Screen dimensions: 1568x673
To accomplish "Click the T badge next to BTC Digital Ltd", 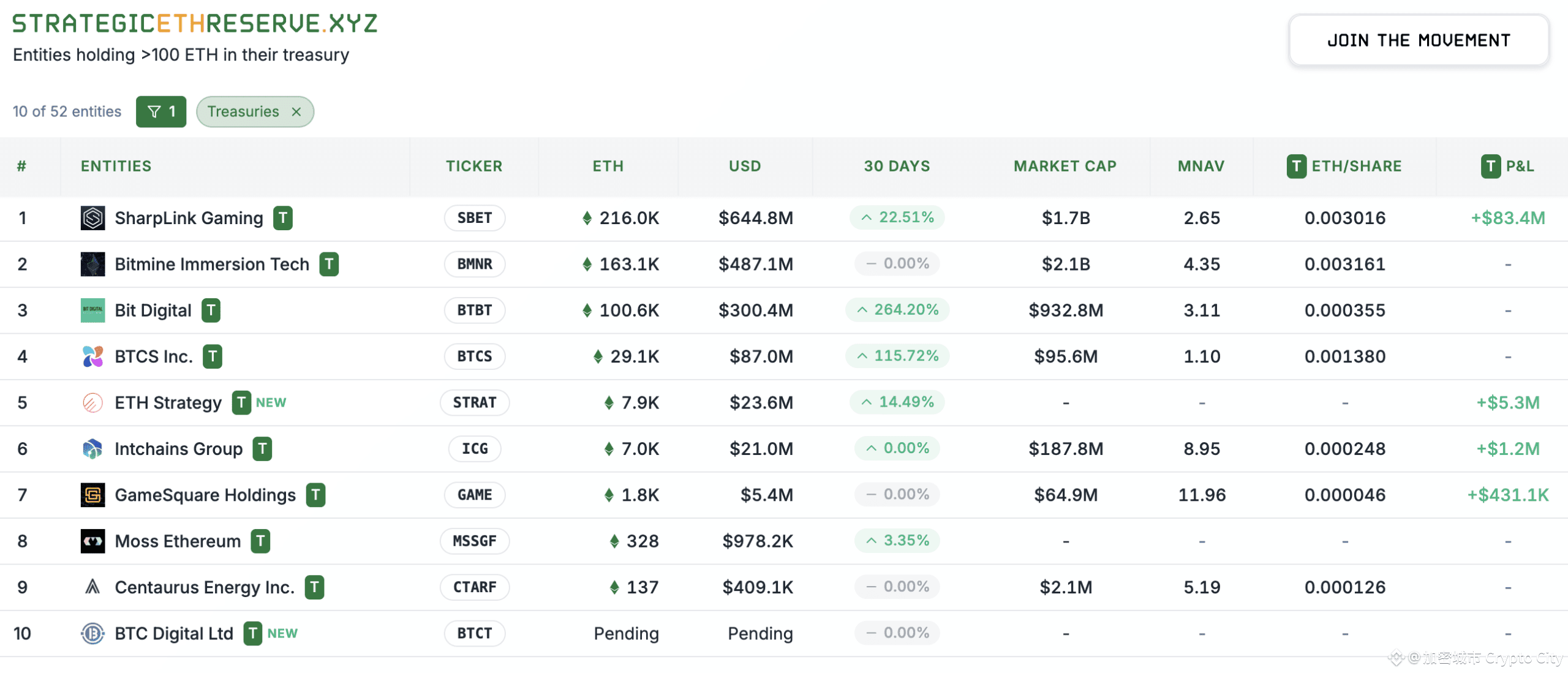I will pyautogui.click(x=252, y=633).
